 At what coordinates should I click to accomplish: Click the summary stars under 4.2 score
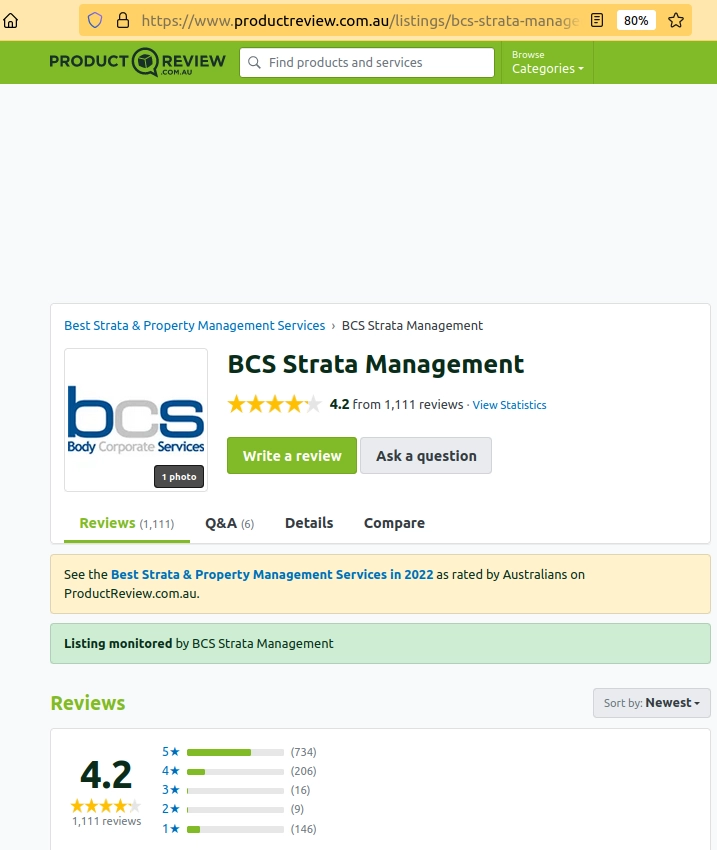tap(106, 806)
